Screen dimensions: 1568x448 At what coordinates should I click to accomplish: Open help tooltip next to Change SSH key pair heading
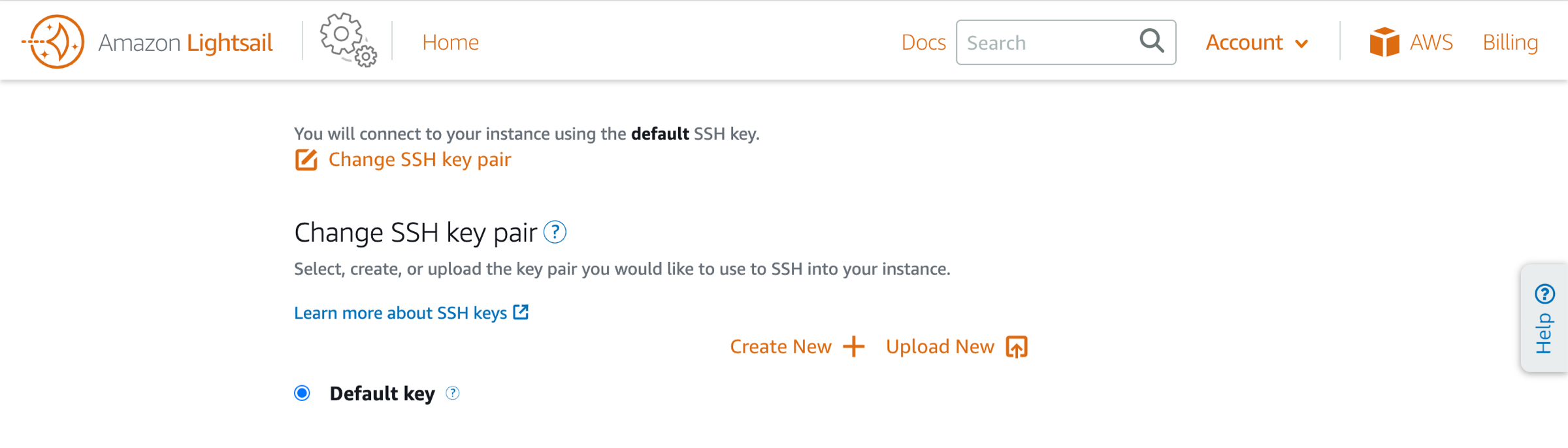(555, 232)
